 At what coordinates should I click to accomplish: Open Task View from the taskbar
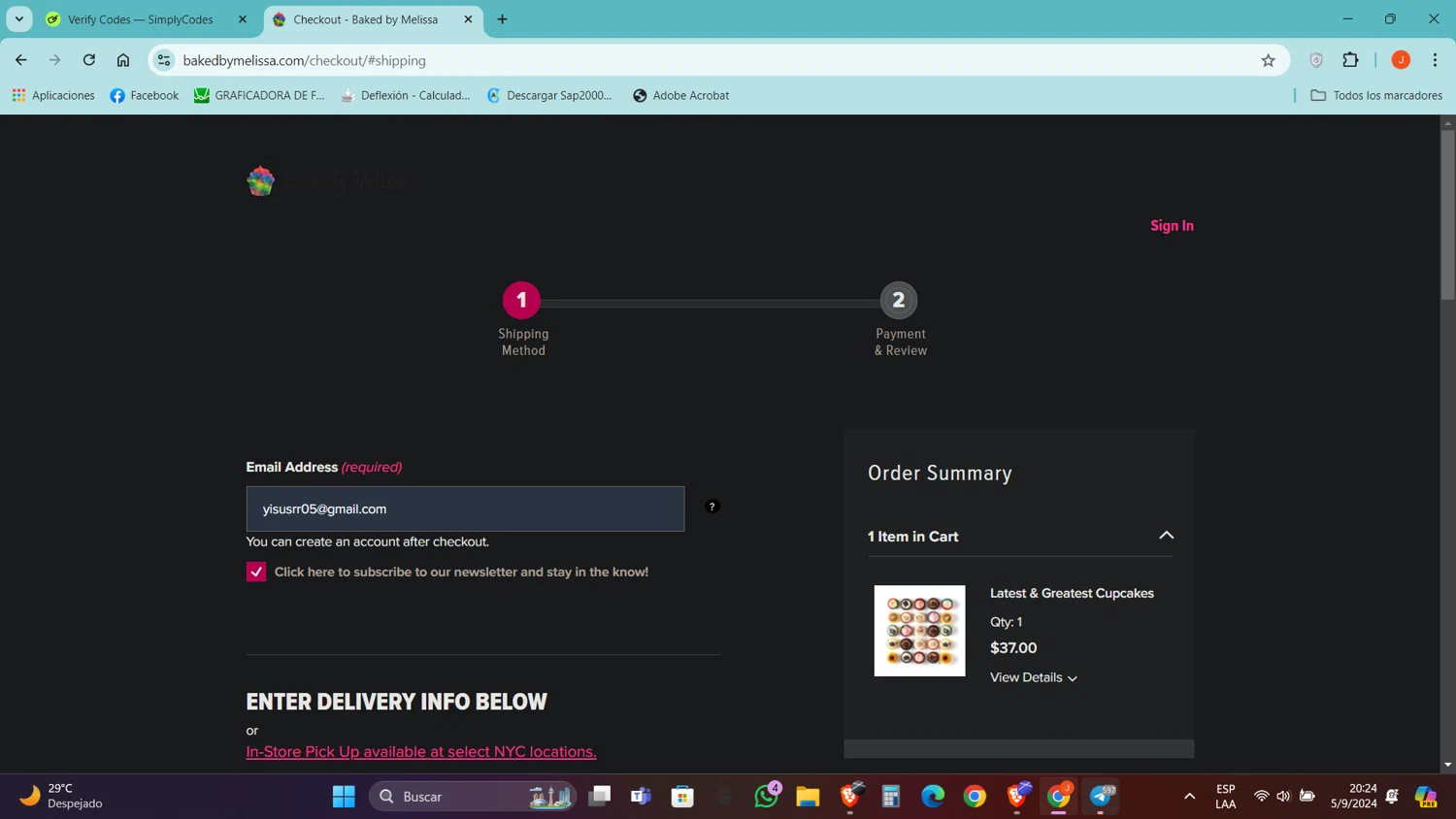click(600, 797)
